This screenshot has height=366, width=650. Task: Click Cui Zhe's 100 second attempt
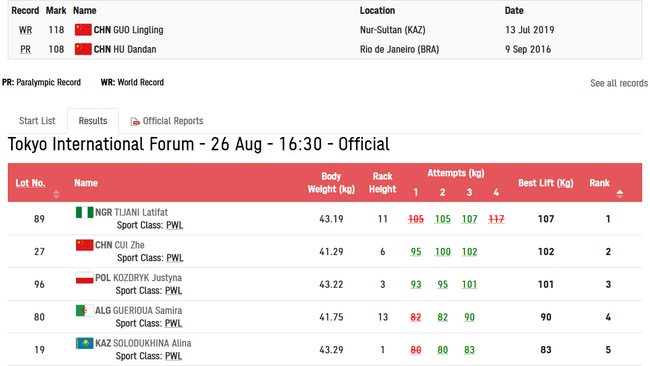442,252
